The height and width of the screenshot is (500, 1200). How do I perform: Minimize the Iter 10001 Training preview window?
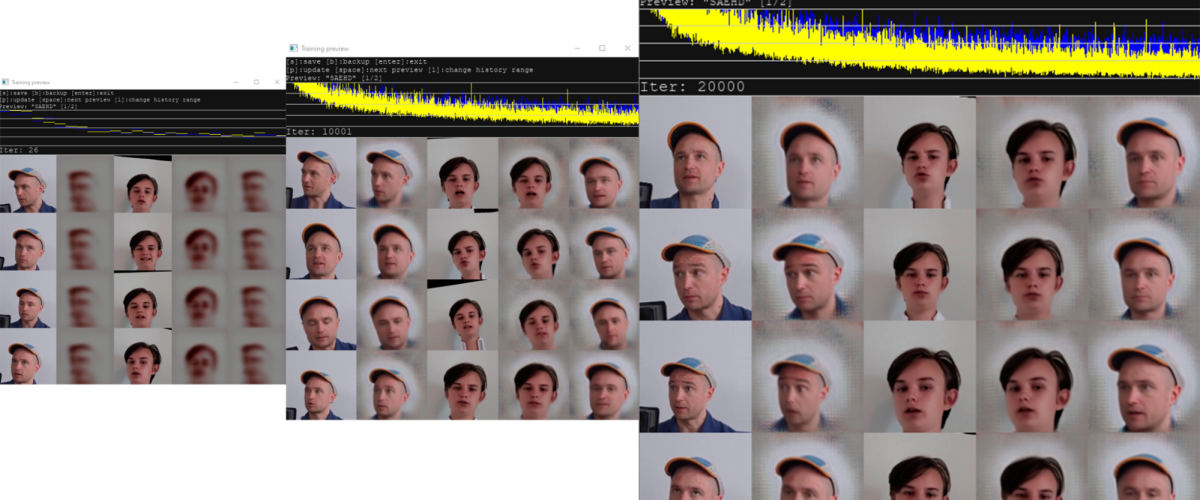(577, 47)
